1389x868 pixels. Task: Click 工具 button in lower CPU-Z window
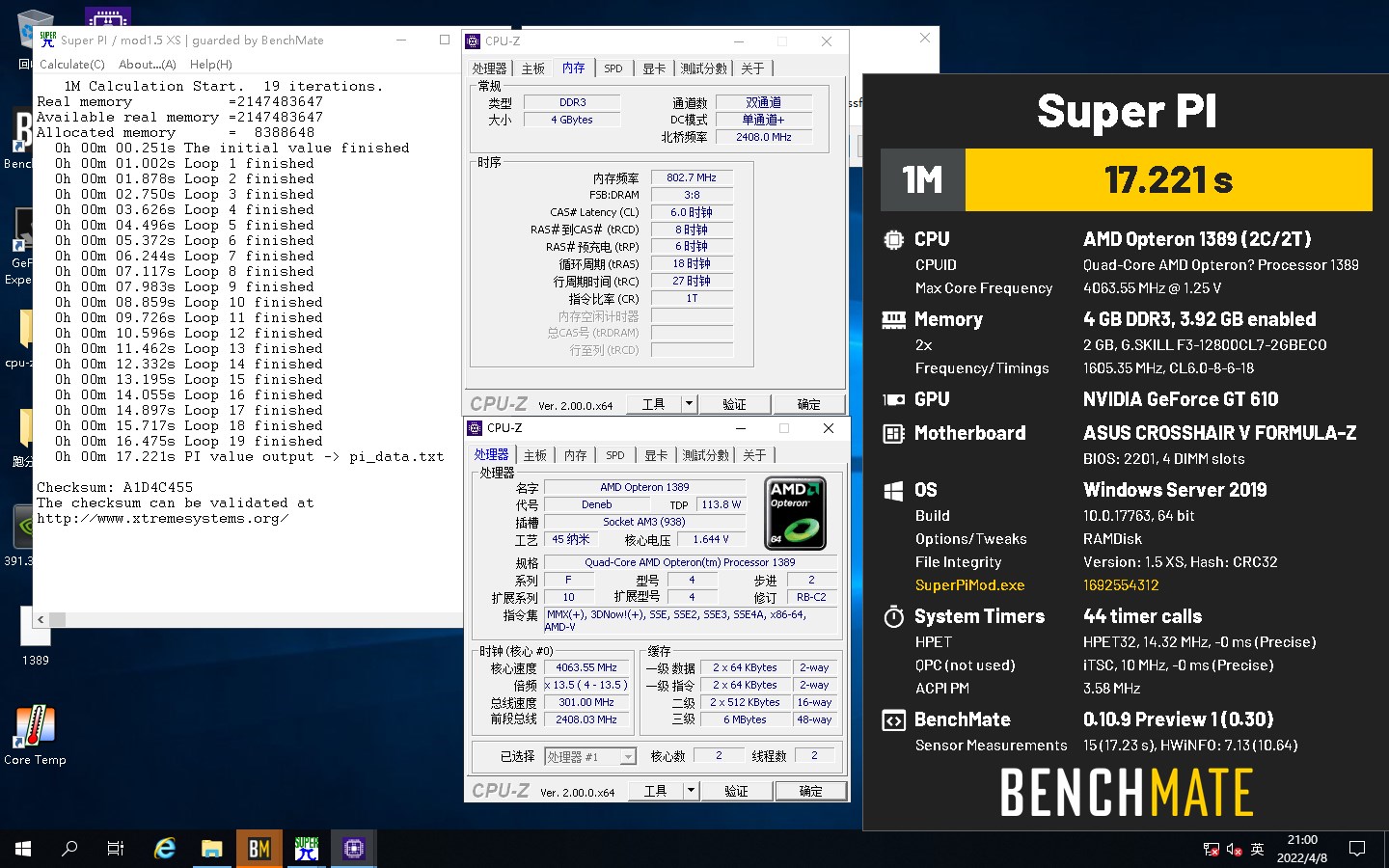(x=656, y=791)
